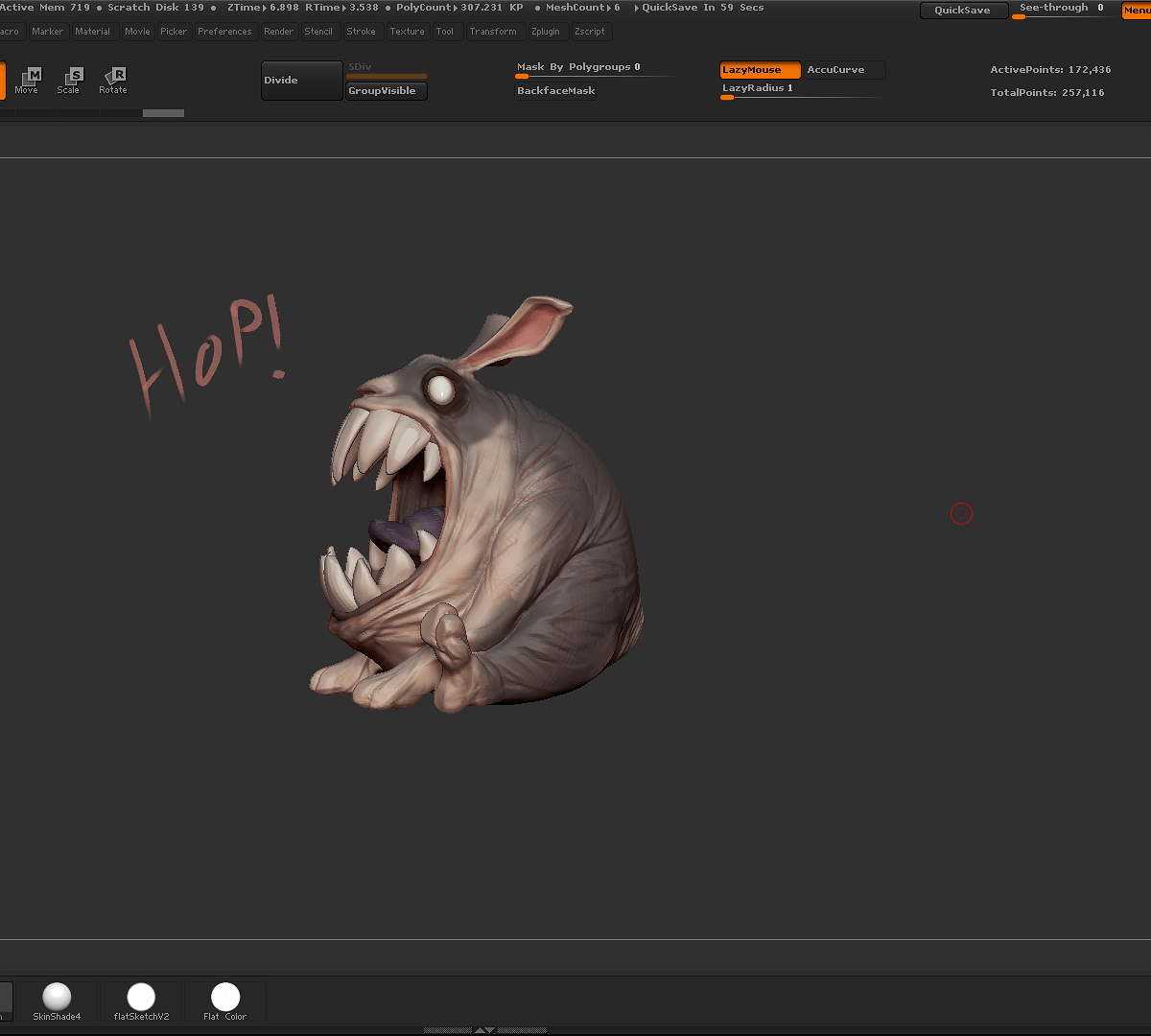Open the Stencil menu
This screenshot has width=1151, height=1036.
(318, 32)
